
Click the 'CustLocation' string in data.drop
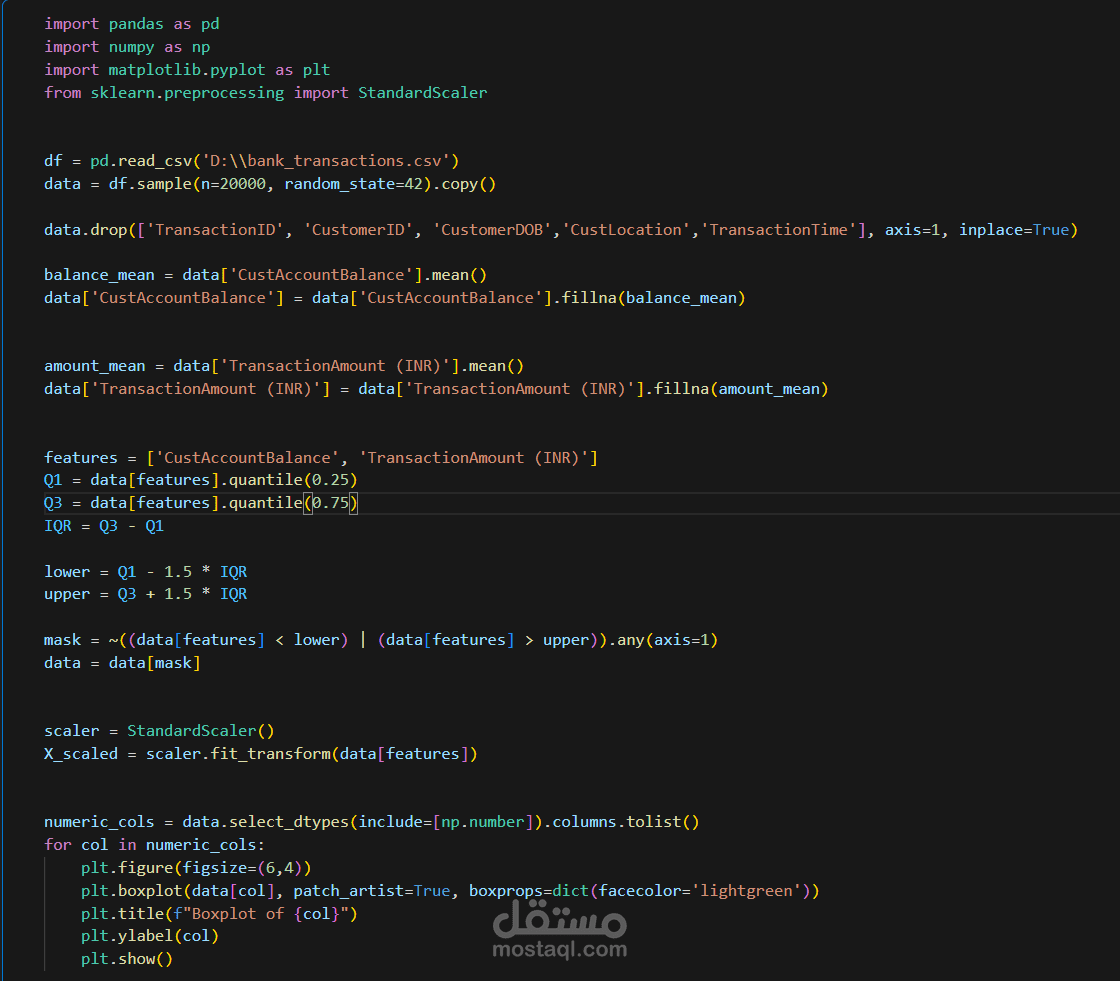pos(626,229)
